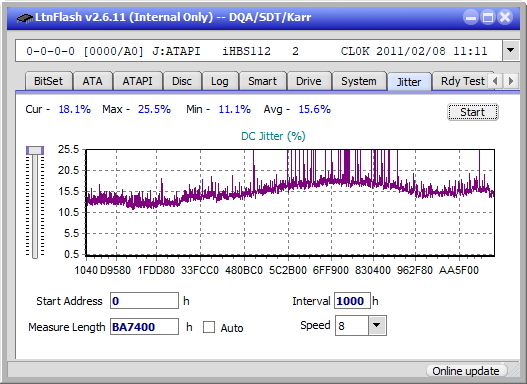The image size is (527, 384).
Task: Click the Avg value 15.6%
Action: tap(315, 109)
